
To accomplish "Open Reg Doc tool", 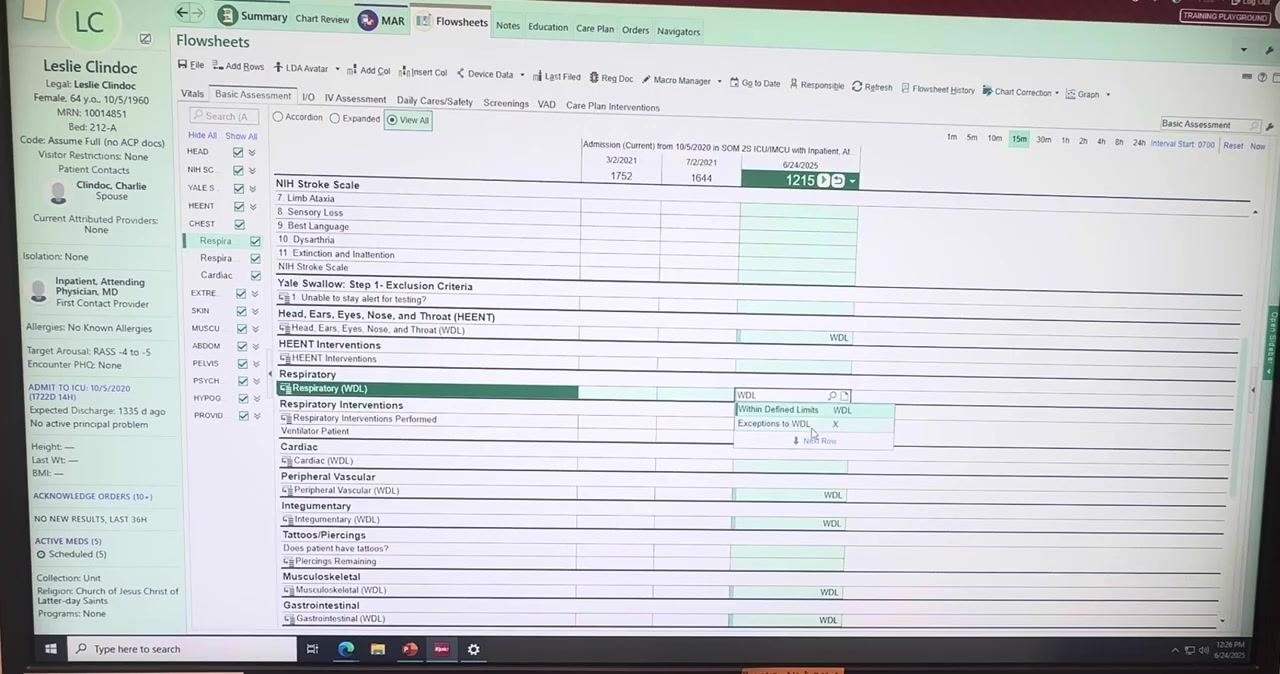I will tap(611, 78).
